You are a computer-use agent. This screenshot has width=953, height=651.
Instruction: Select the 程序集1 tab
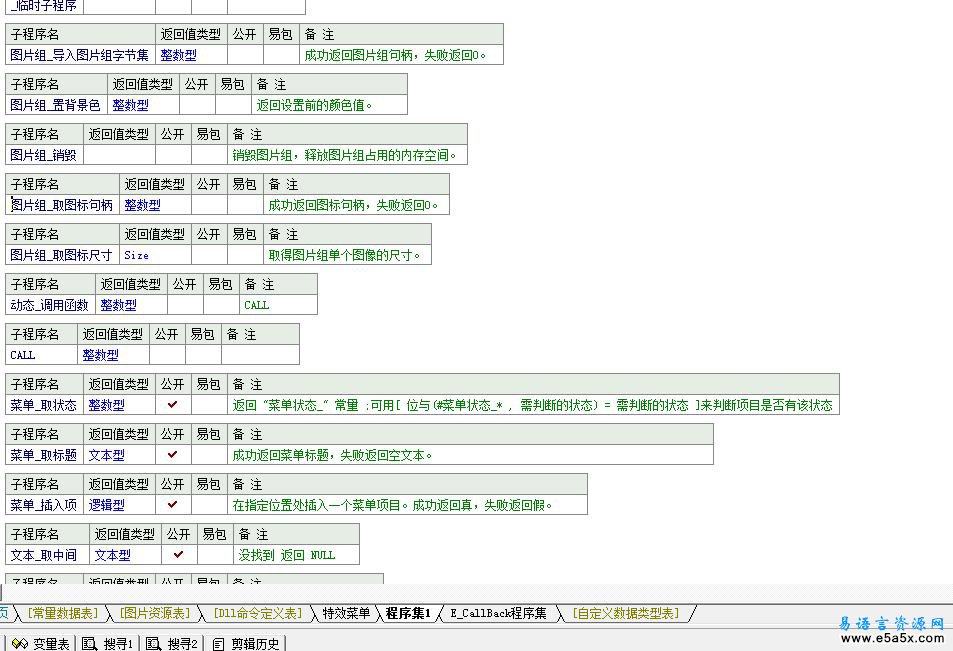(408, 613)
